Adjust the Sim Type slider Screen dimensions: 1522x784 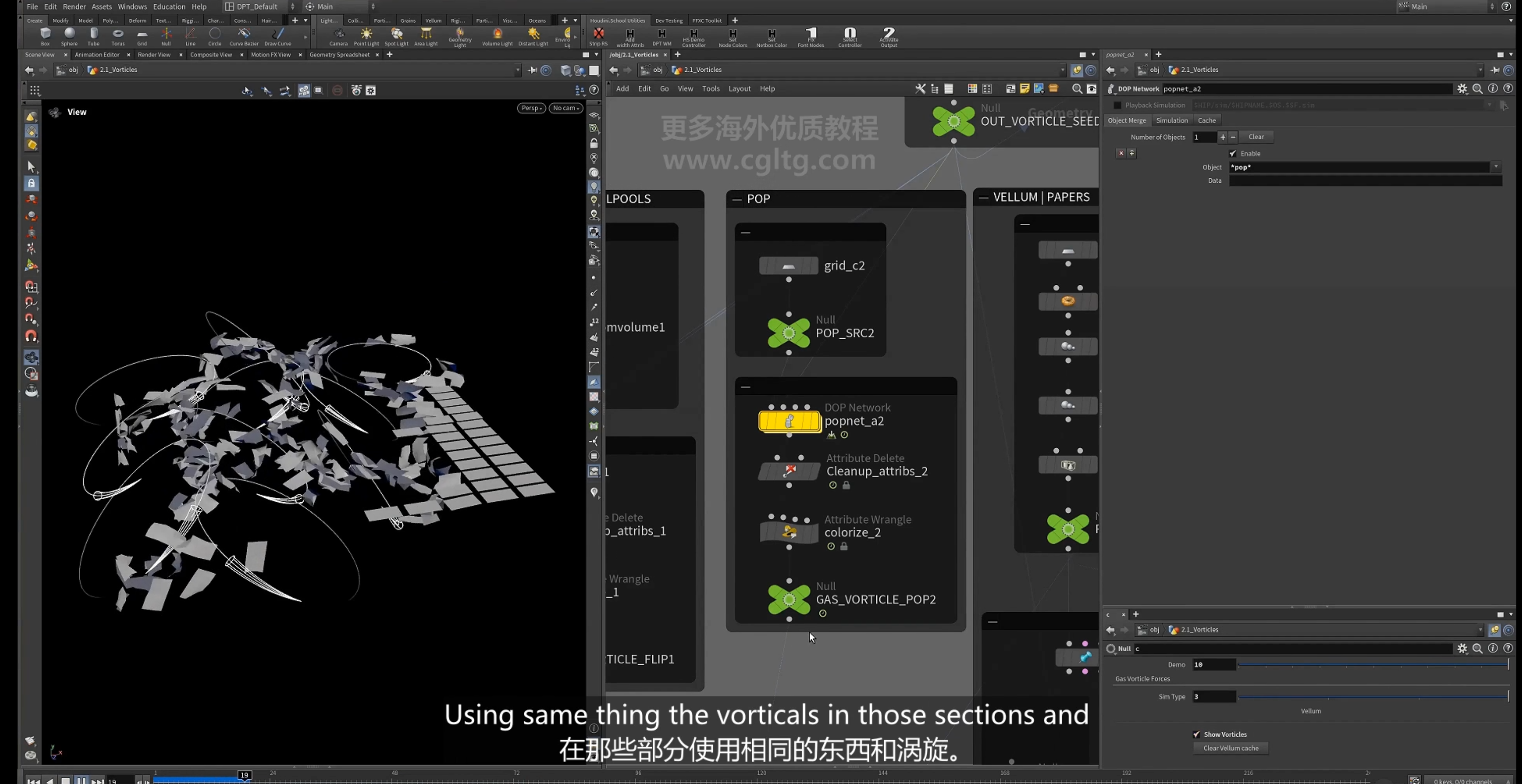point(1373,697)
